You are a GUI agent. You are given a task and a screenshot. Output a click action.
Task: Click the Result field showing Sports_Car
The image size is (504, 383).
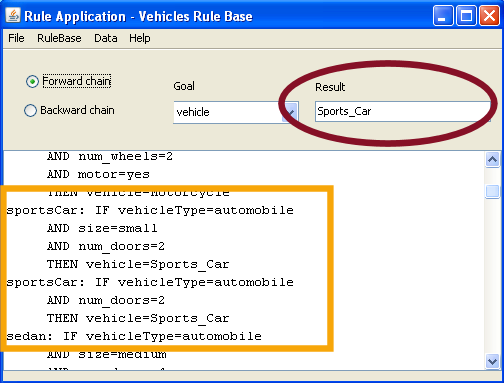[402, 111]
